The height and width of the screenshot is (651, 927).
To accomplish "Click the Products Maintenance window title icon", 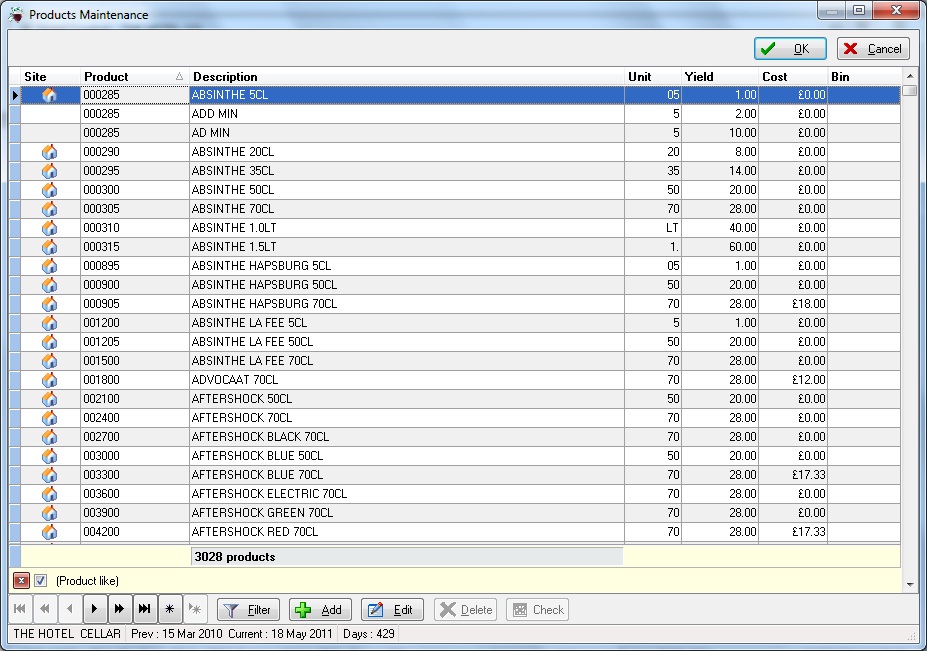I will click(x=16, y=15).
